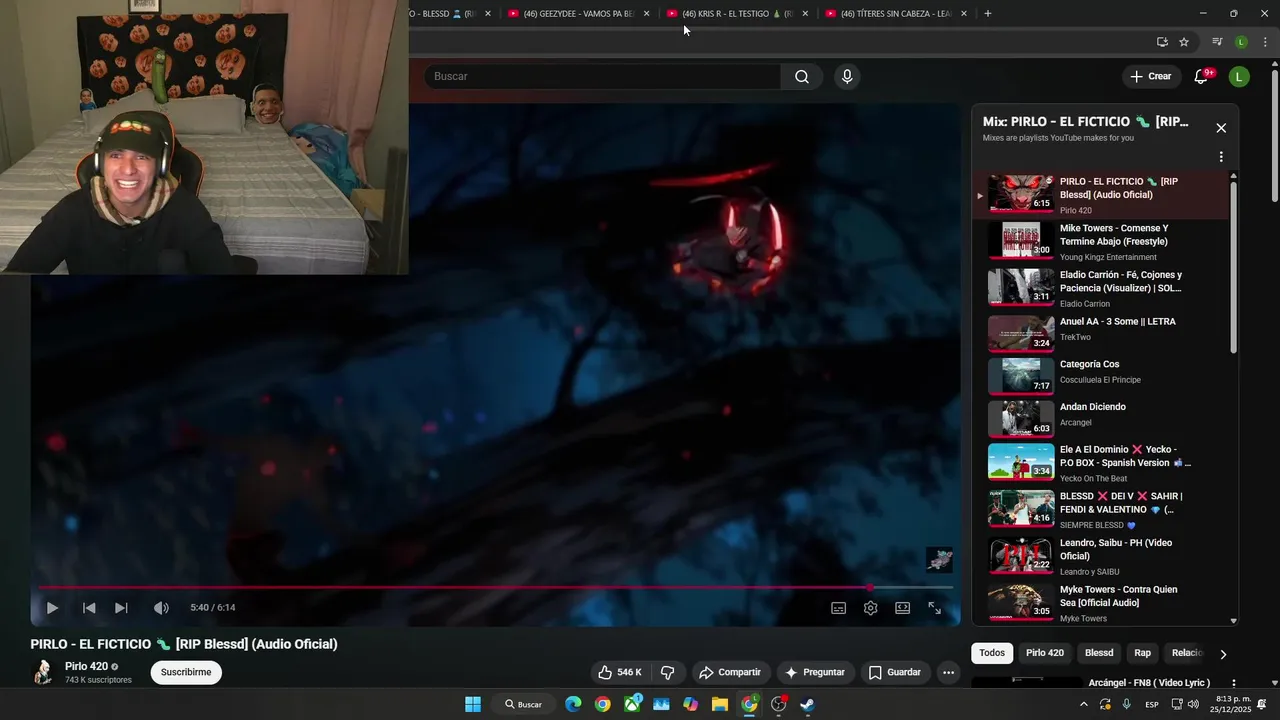This screenshot has width=1280, height=720.
Task: Toggle subtitles on the player
Action: click(839, 608)
